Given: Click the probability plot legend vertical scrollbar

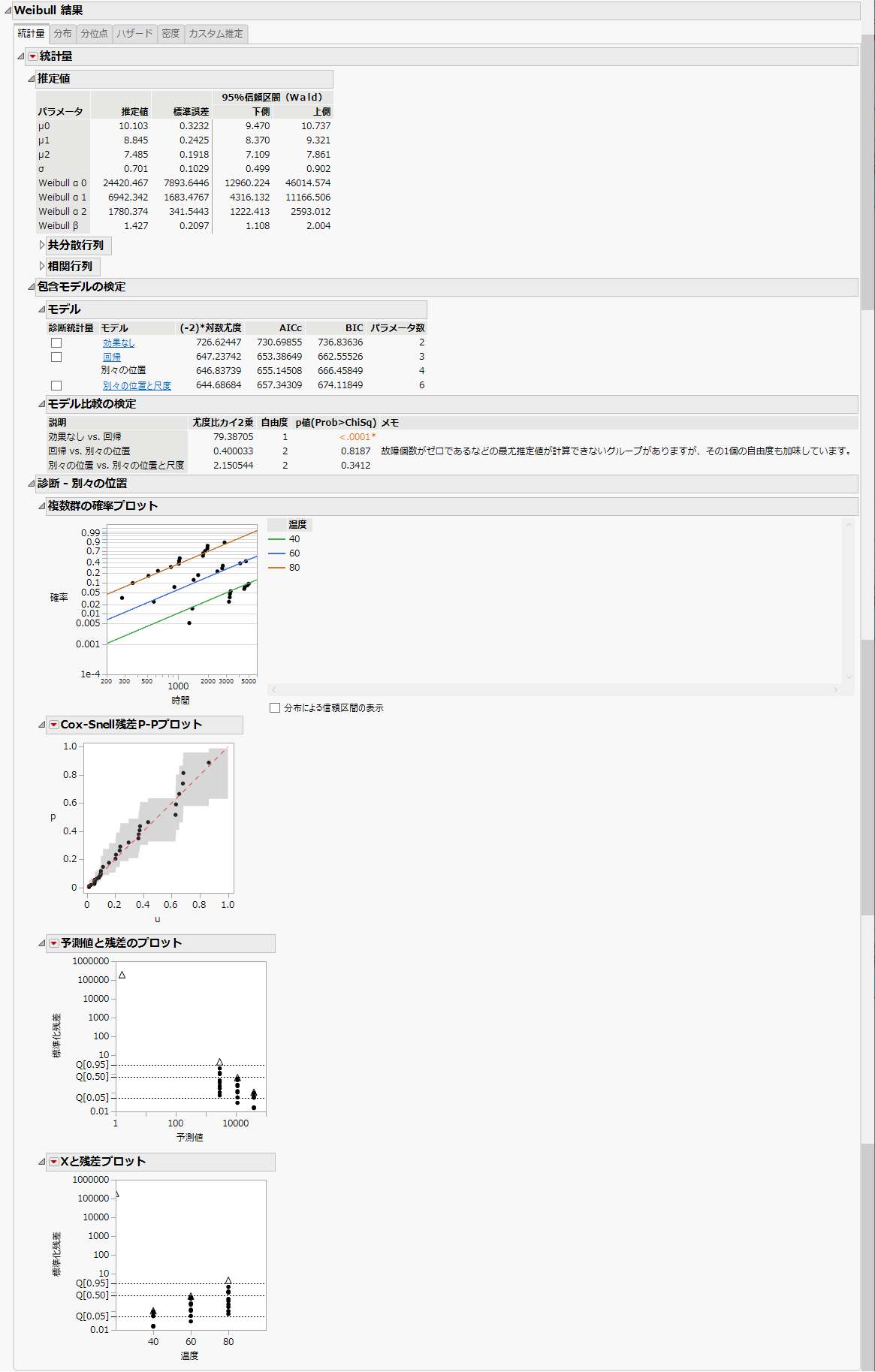Looking at the screenshot, I should (849, 601).
